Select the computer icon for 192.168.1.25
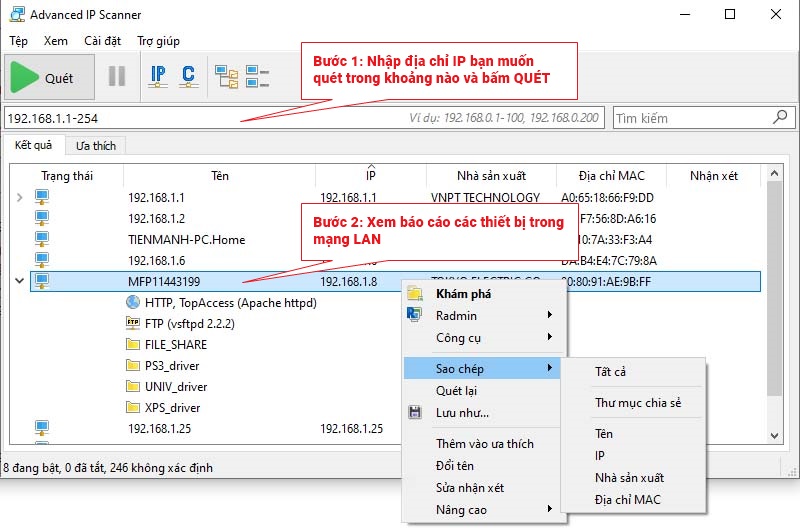The height and width of the screenshot is (530, 800). tap(42, 428)
